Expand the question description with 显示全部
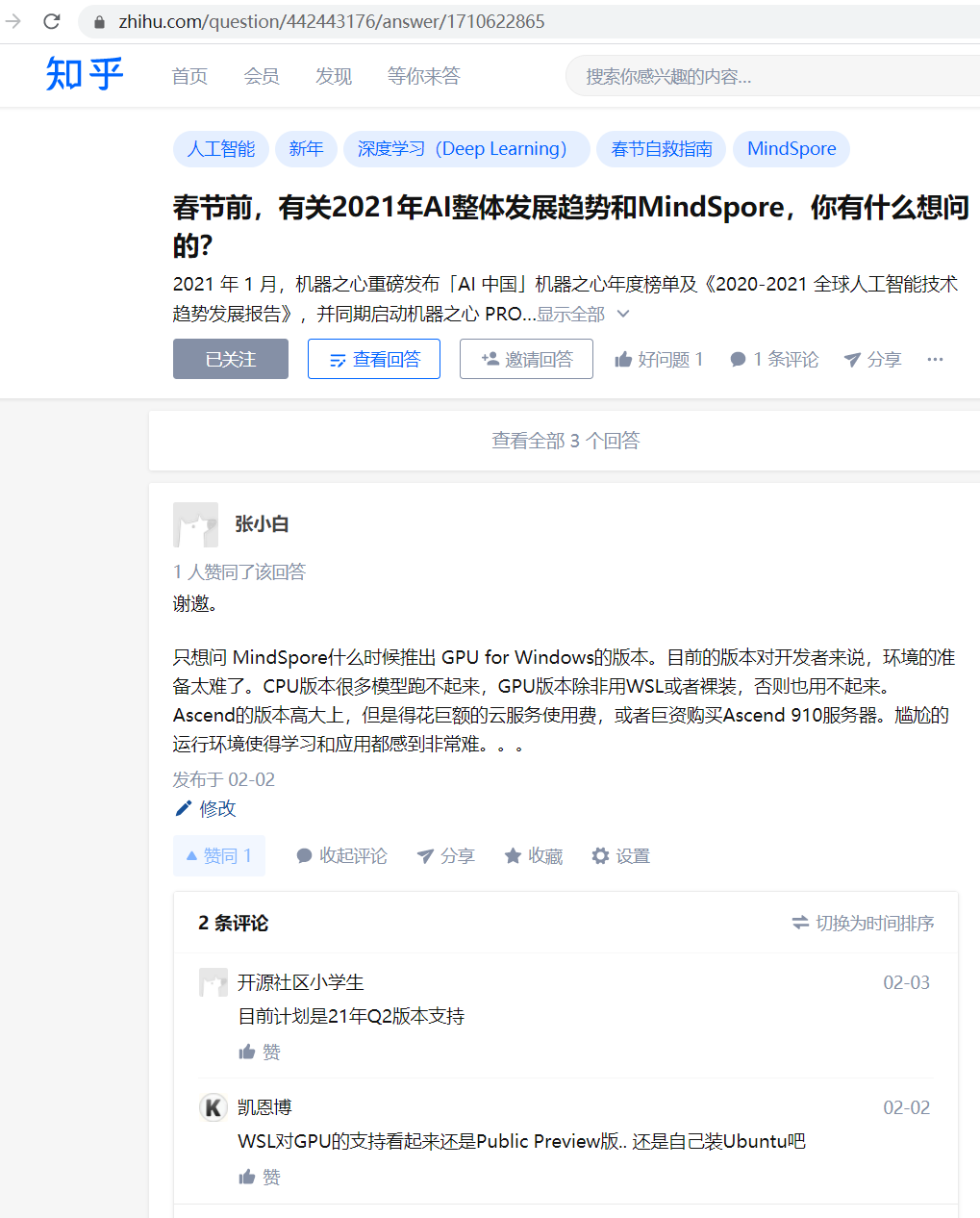980x1218 pixels. pos(583,315)
